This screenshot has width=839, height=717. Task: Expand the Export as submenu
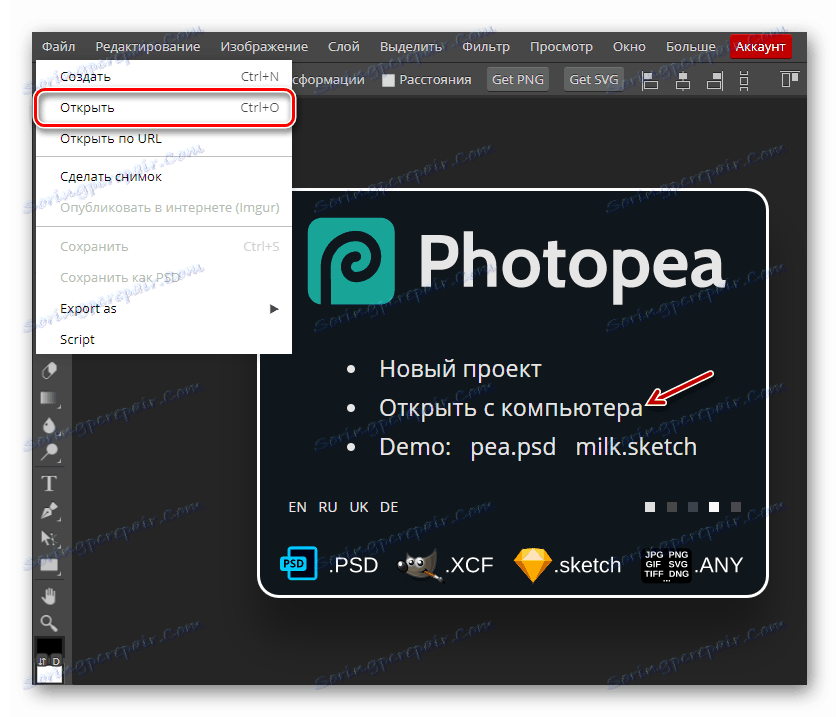pyautogui.click(x=164, y=309)
